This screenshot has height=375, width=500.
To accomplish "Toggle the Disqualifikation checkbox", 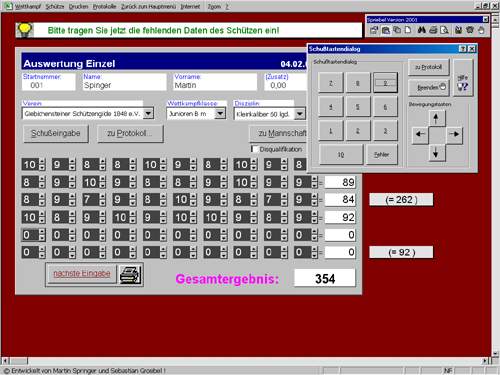I will [x=255, y=149].
